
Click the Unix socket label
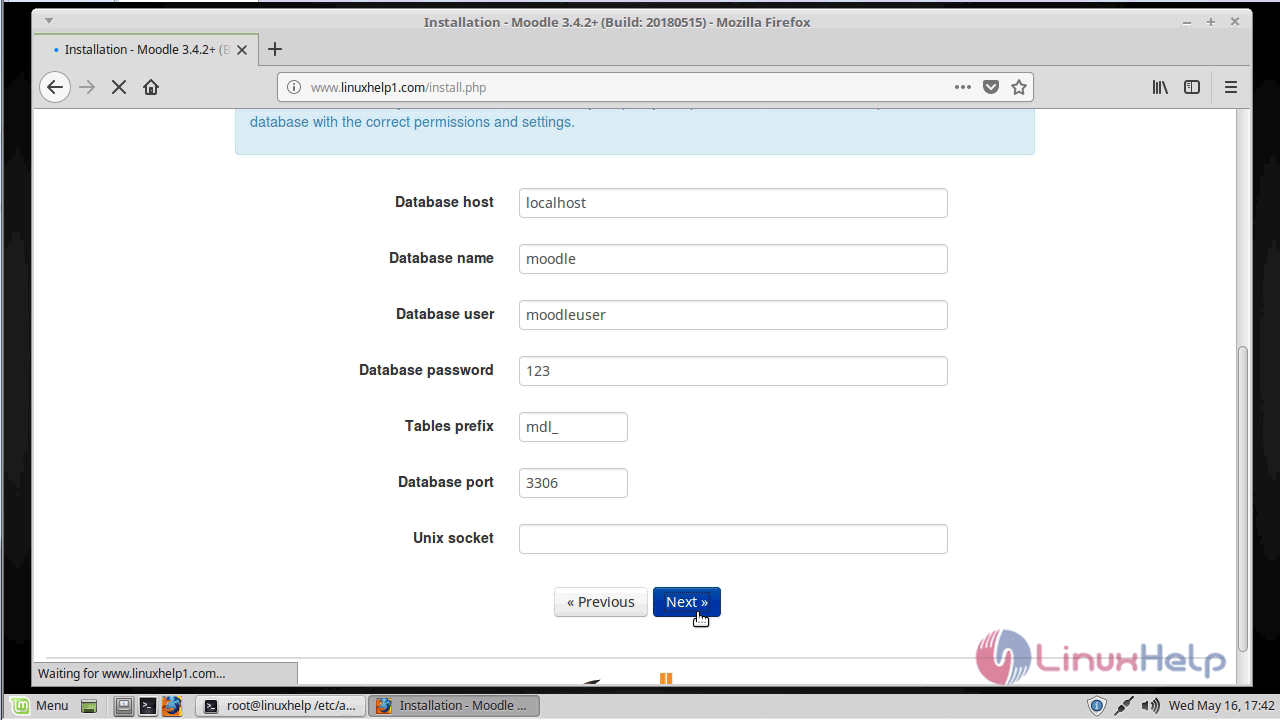(x=453, y=538)
